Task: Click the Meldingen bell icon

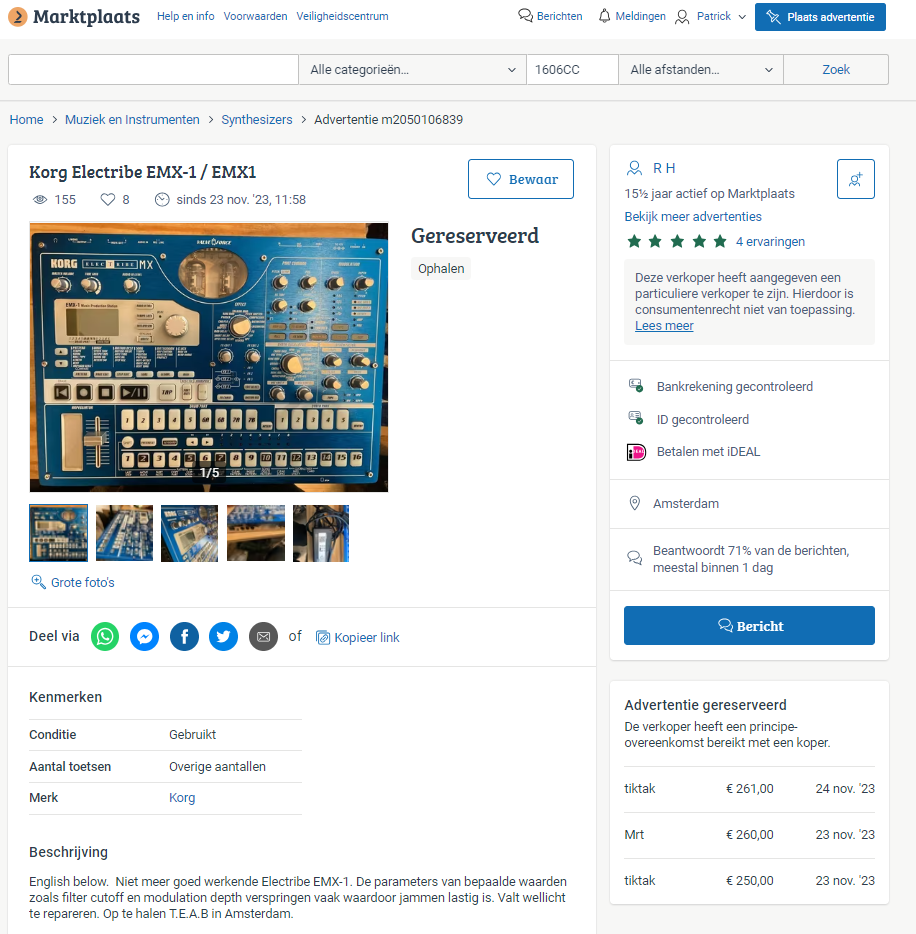Action: coord(605,16)
